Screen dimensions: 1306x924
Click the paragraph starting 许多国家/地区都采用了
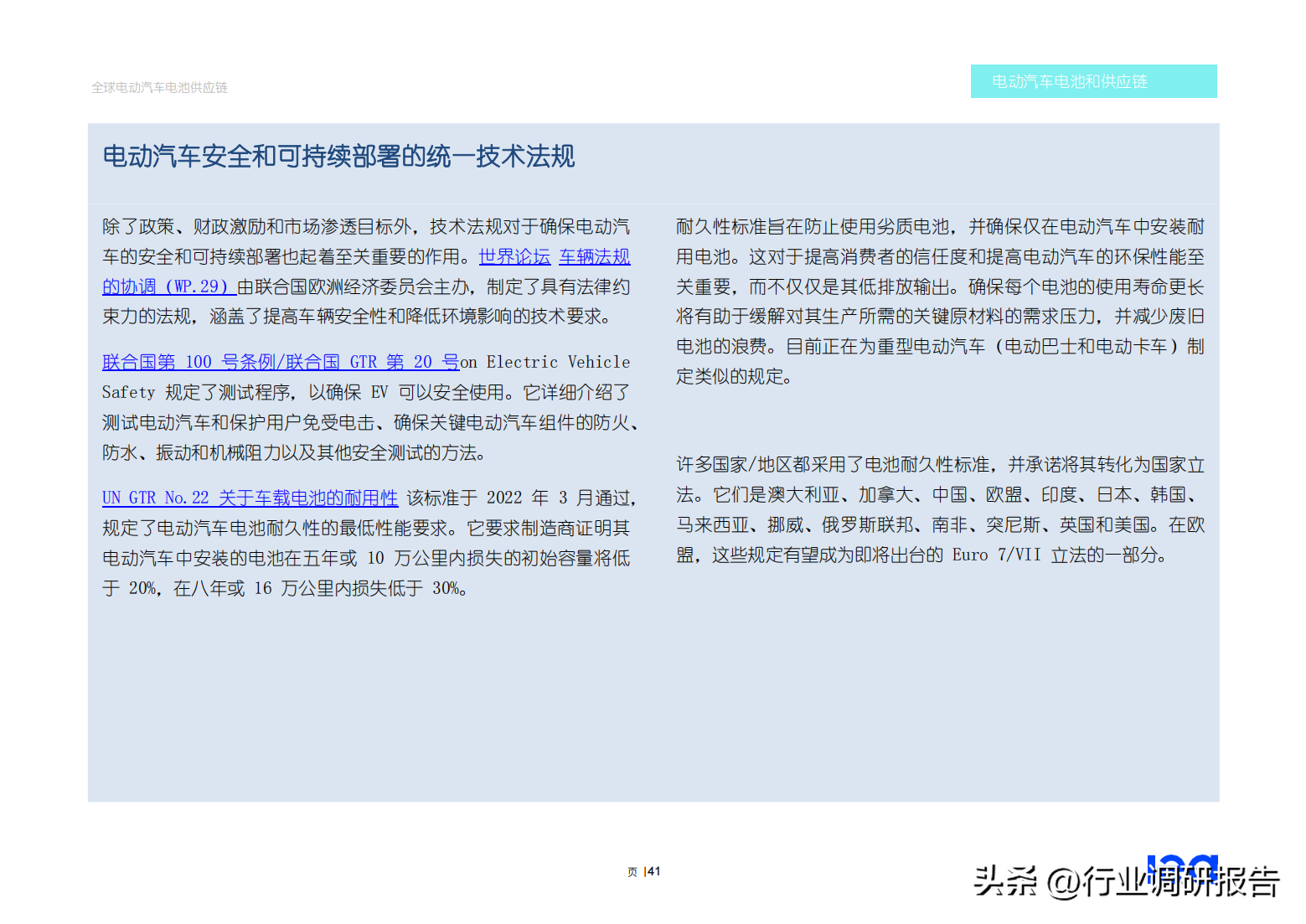[940, 509]
